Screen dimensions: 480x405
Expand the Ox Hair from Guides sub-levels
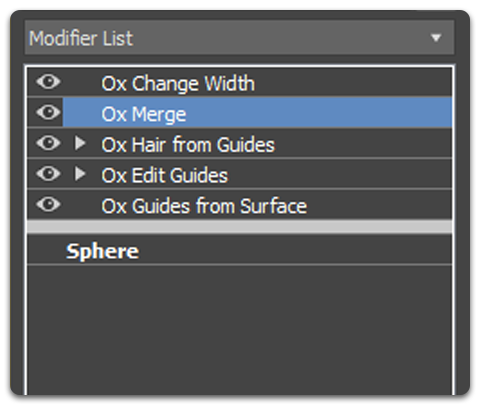[80, 143]
